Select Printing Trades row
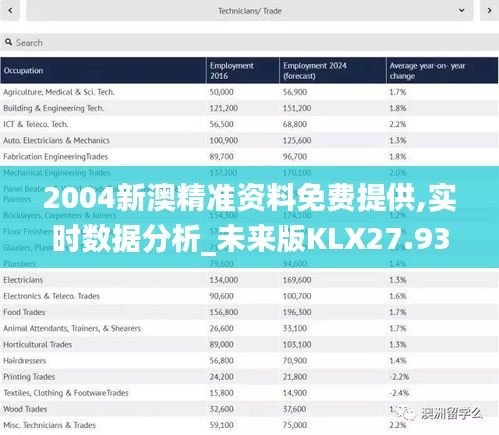 pyautogui.click(x=249, y=377)
